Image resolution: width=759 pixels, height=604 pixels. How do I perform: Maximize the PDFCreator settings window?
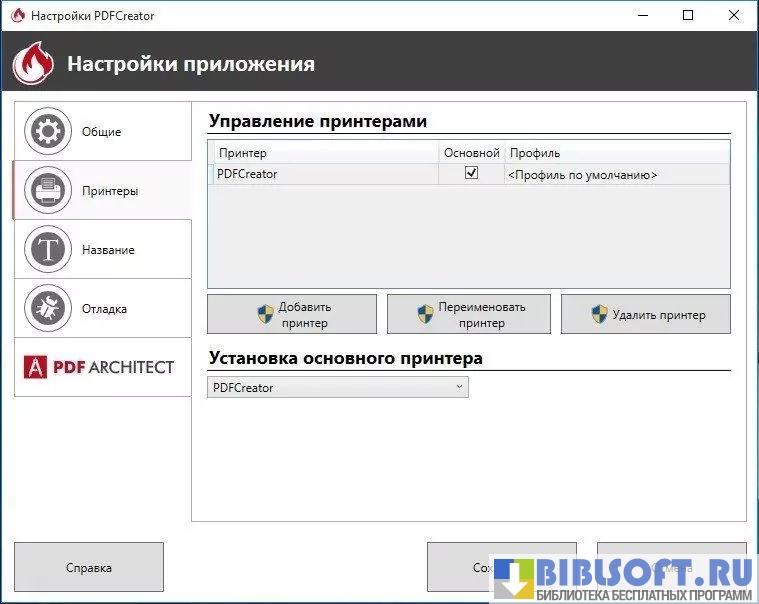688,16
